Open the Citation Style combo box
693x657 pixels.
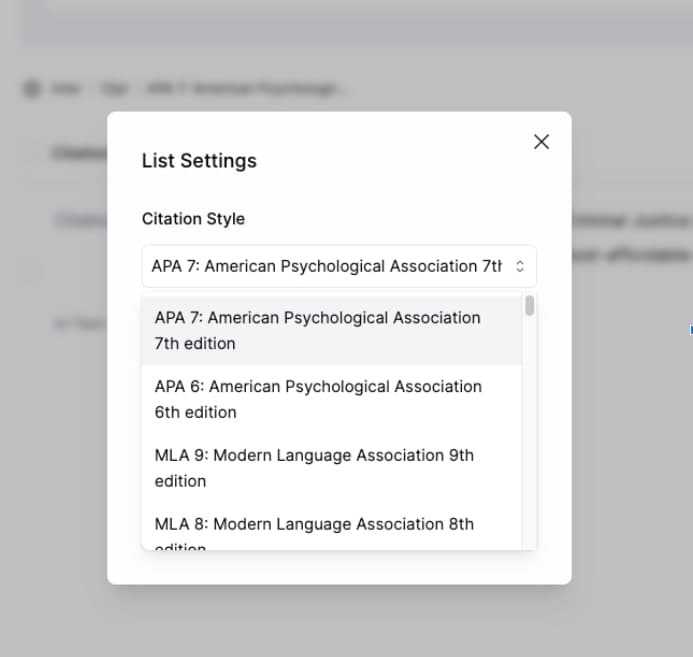[x=339, y=266]
